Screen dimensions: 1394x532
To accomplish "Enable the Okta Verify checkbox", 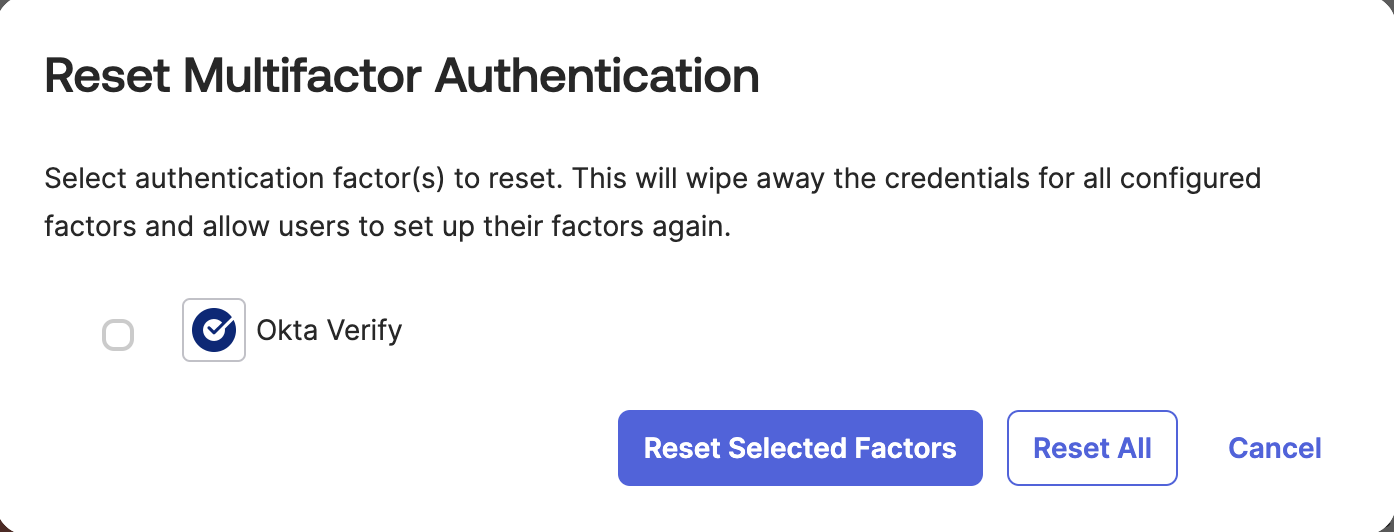I will tap(118, 335).
